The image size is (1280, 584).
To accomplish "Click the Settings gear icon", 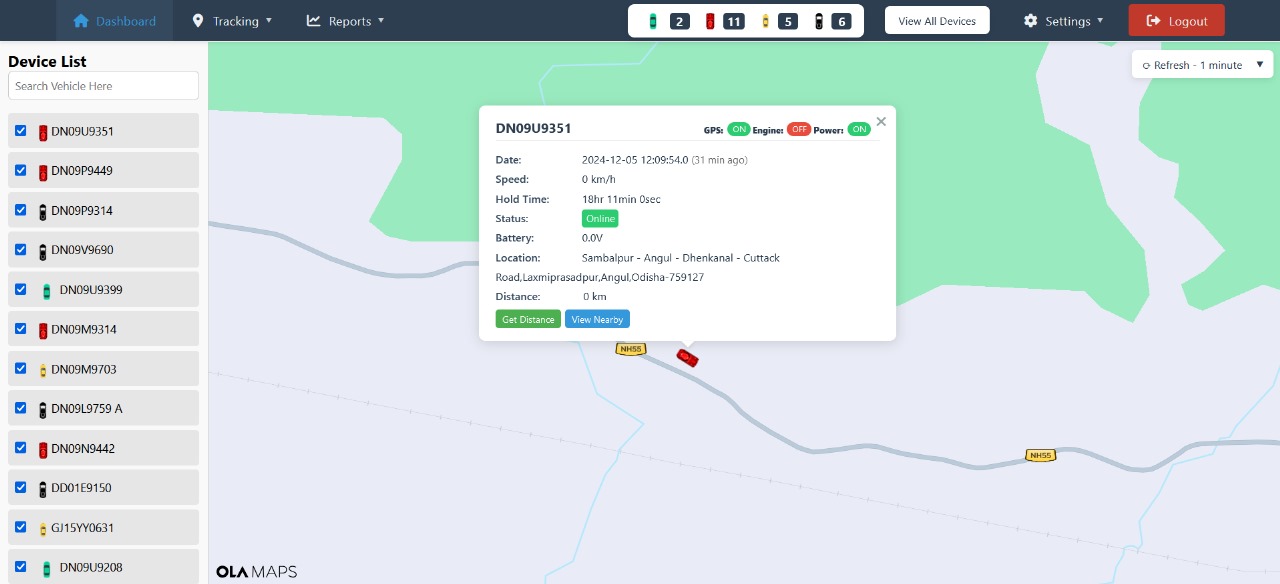I will coord(1029,20).
